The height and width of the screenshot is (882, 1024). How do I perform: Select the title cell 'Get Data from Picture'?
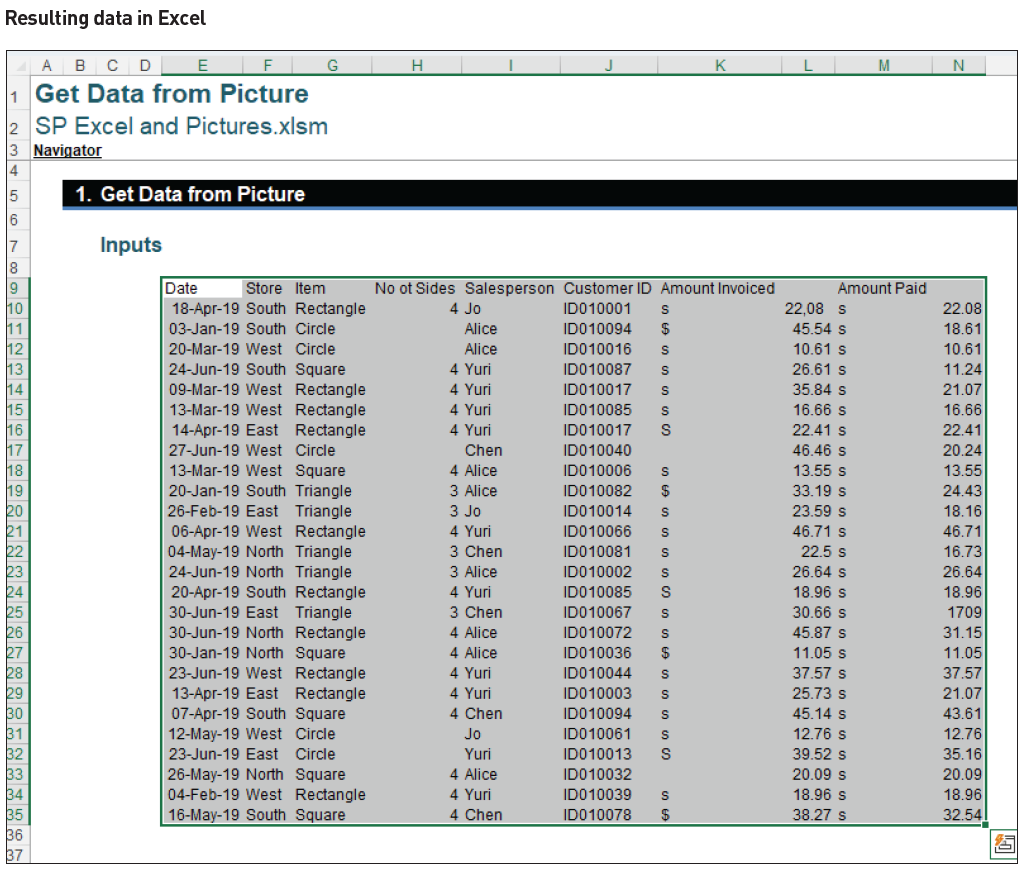point(171,94)
